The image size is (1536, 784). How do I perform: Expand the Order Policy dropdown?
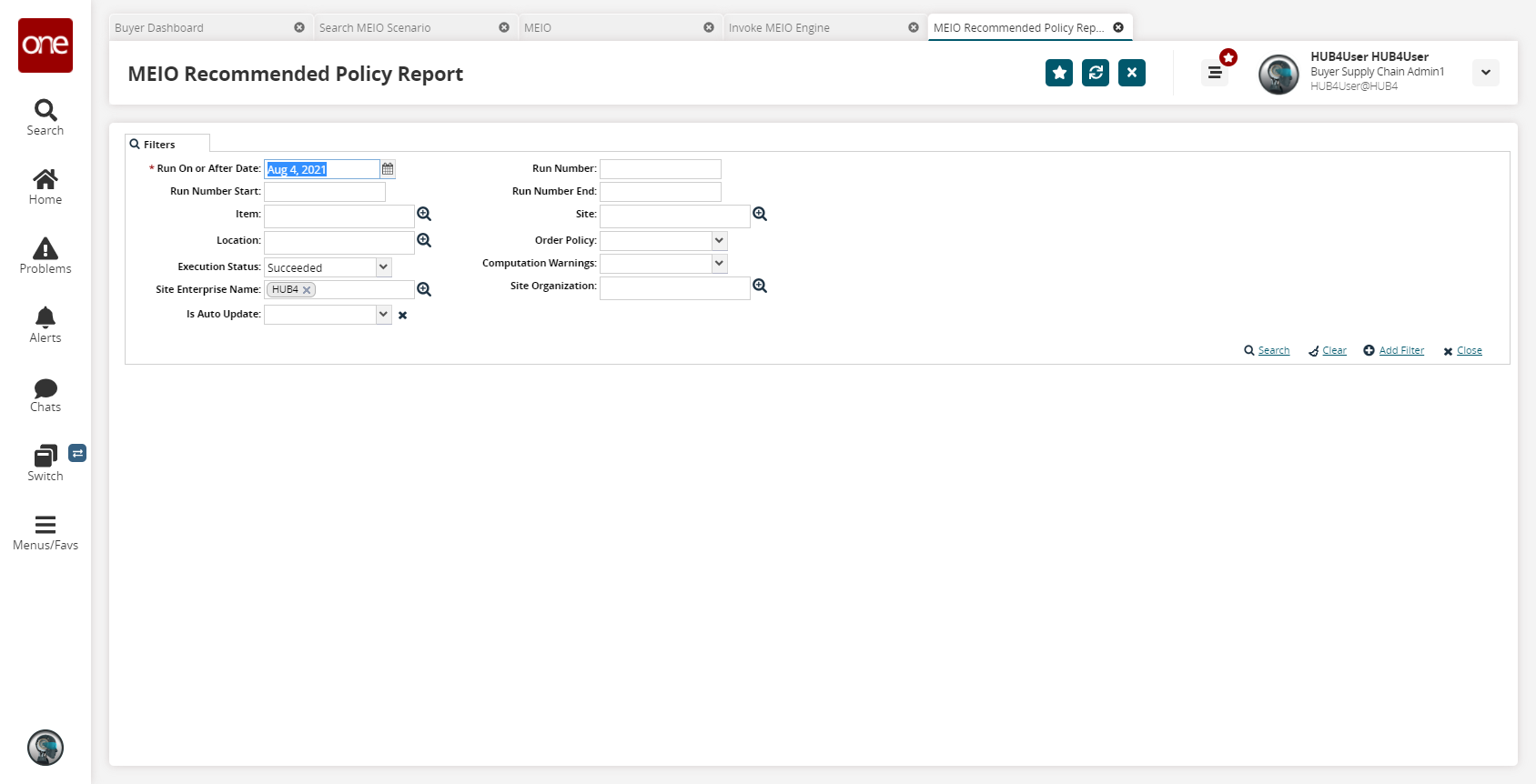tap(719, 240)
